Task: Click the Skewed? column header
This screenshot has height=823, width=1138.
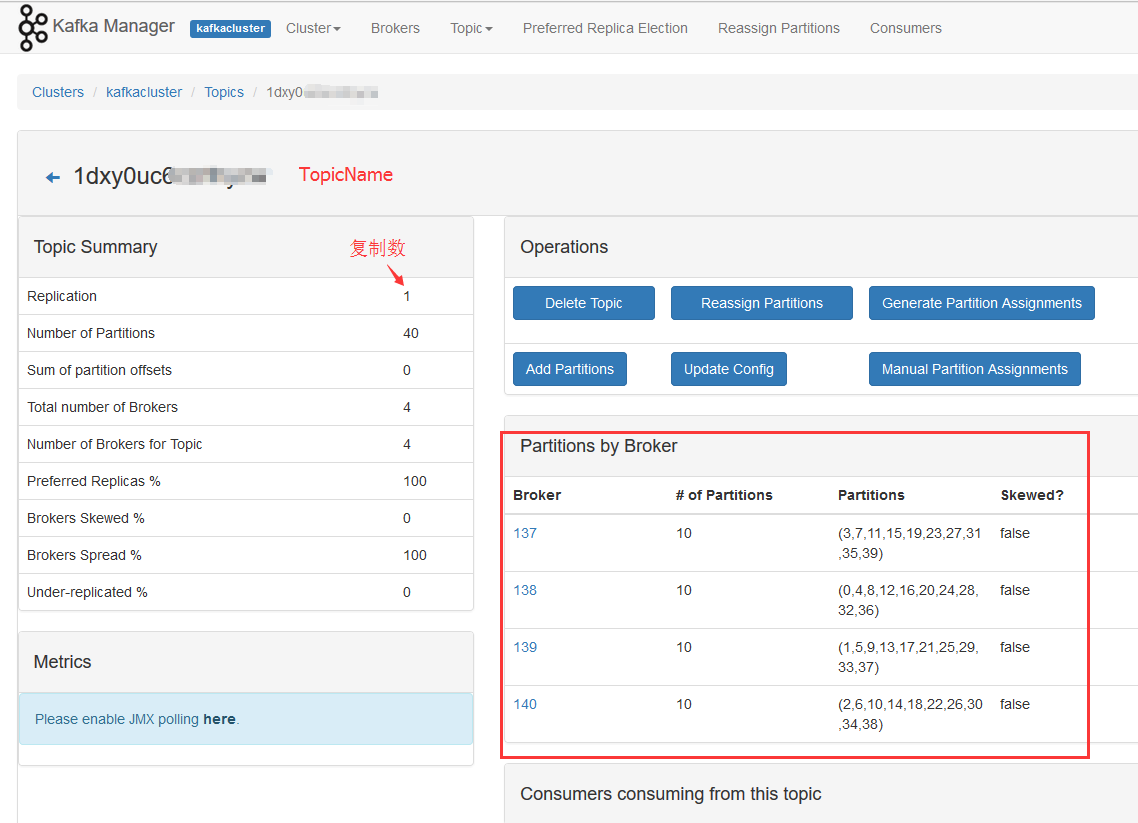Action: click(1031, 495)
